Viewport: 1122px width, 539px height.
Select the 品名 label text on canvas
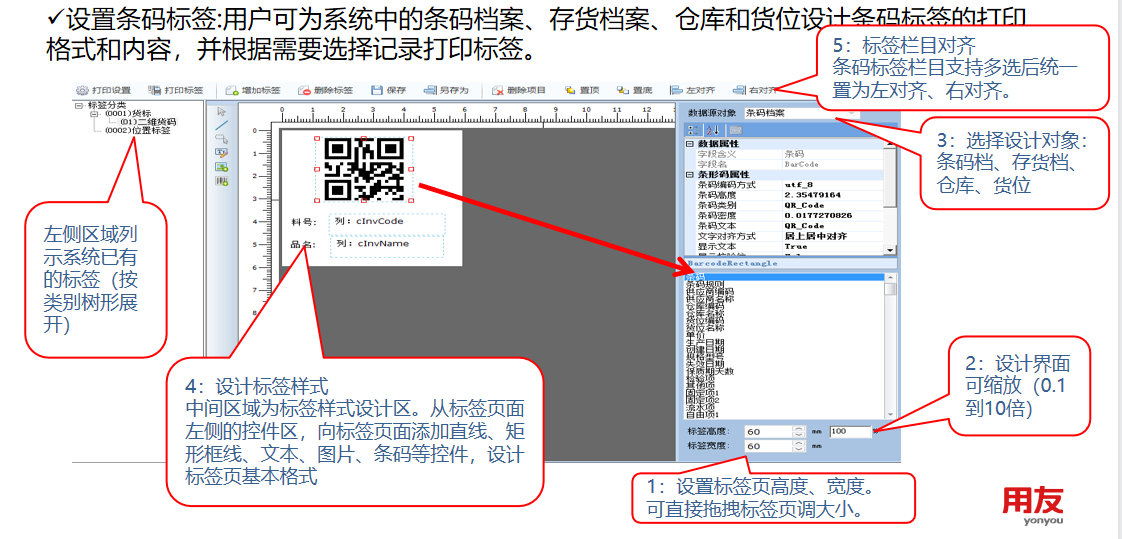[x=303, y=244]
